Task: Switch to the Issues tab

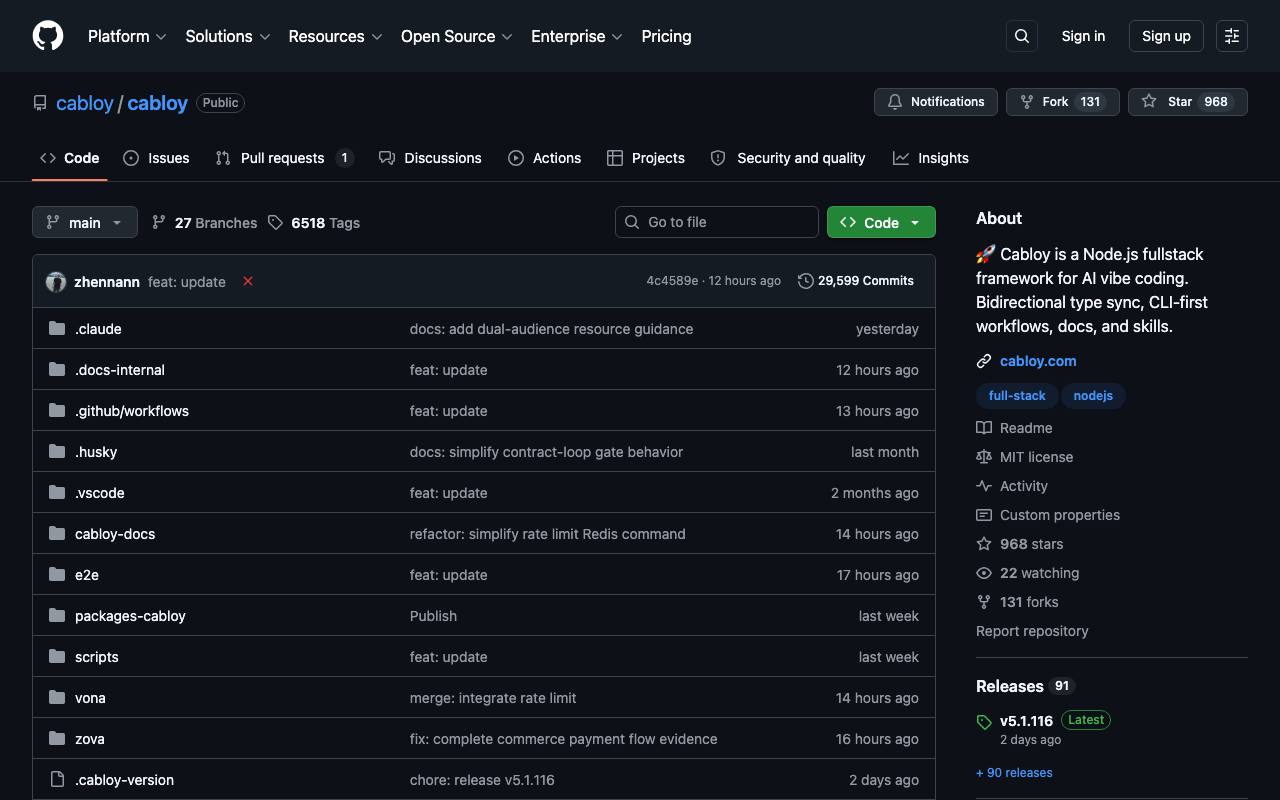Action: tap(156, 158)
